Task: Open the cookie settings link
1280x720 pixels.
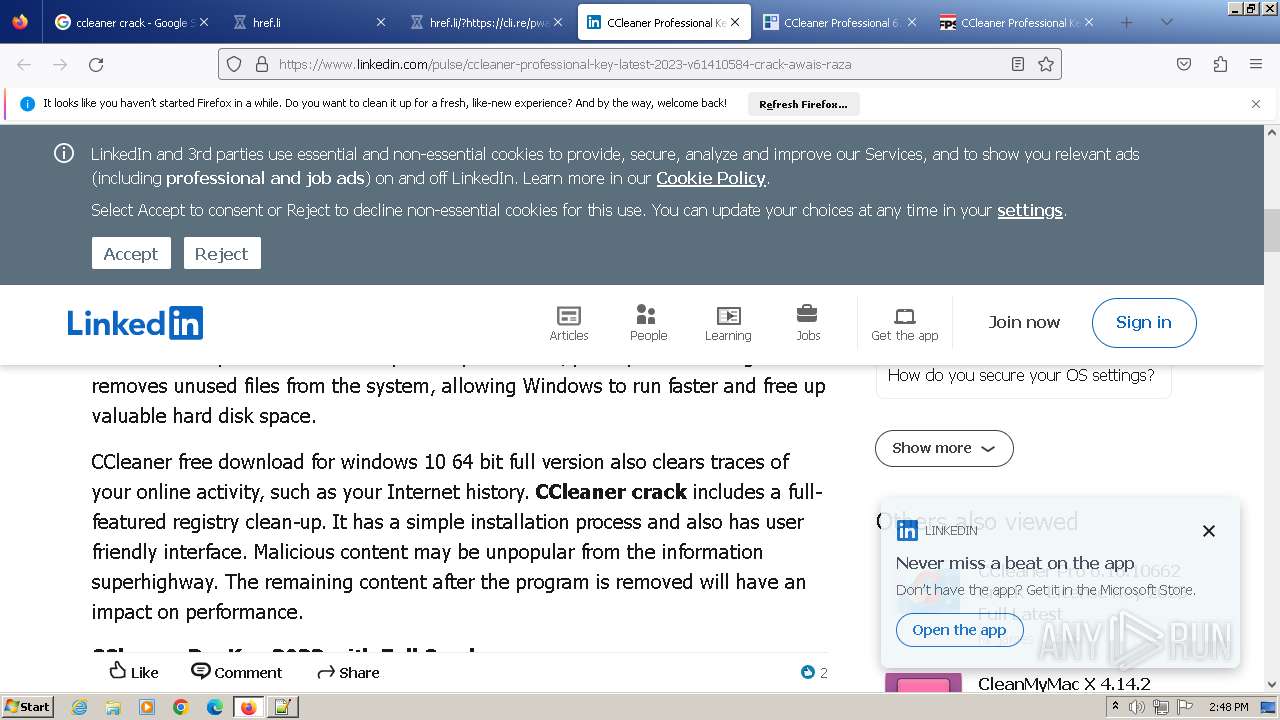Action: tap(1030, 210)
